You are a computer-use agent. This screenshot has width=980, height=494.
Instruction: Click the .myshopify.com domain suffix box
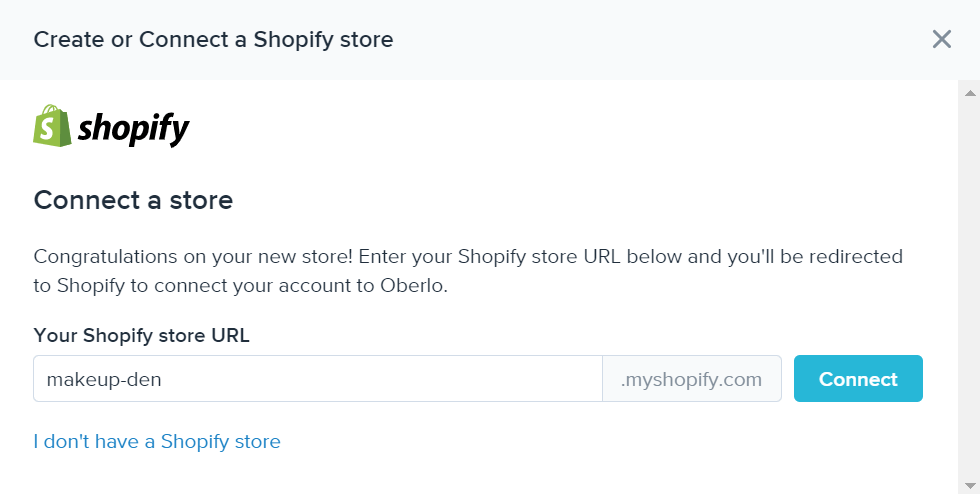(692, 379)
